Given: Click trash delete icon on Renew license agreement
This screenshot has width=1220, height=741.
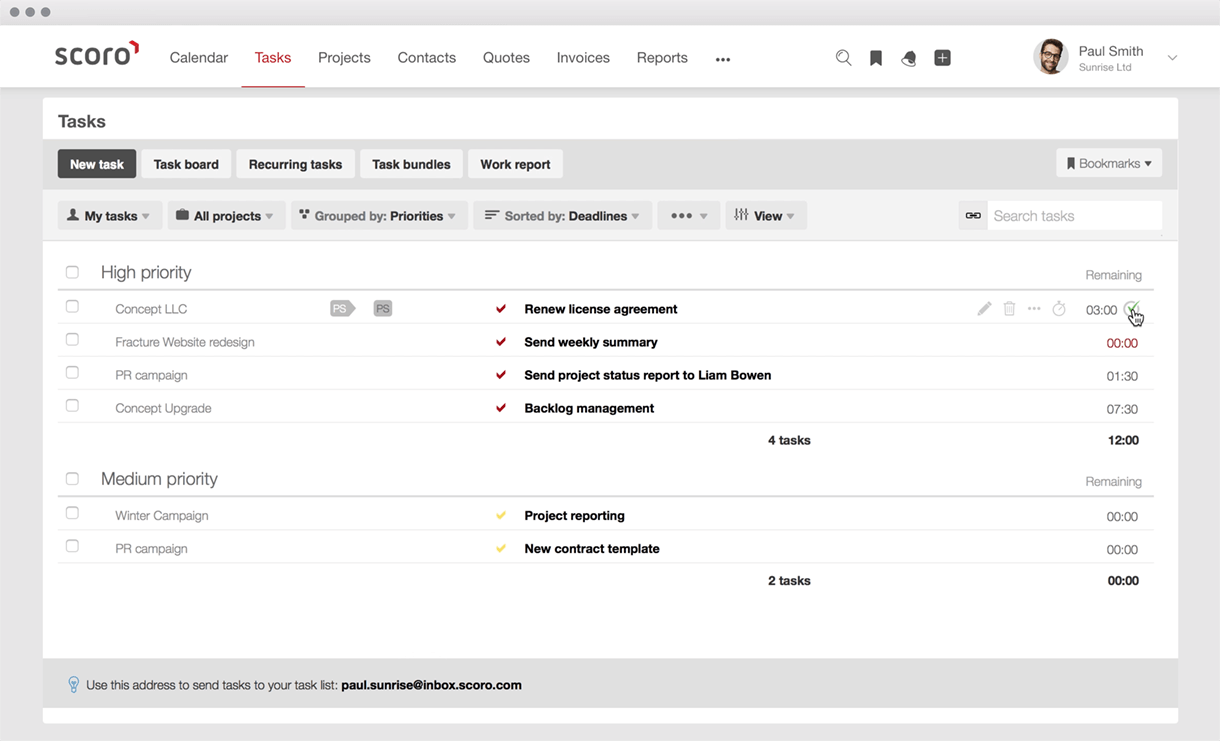Looking at the screenshot, I should (1009, 309).
